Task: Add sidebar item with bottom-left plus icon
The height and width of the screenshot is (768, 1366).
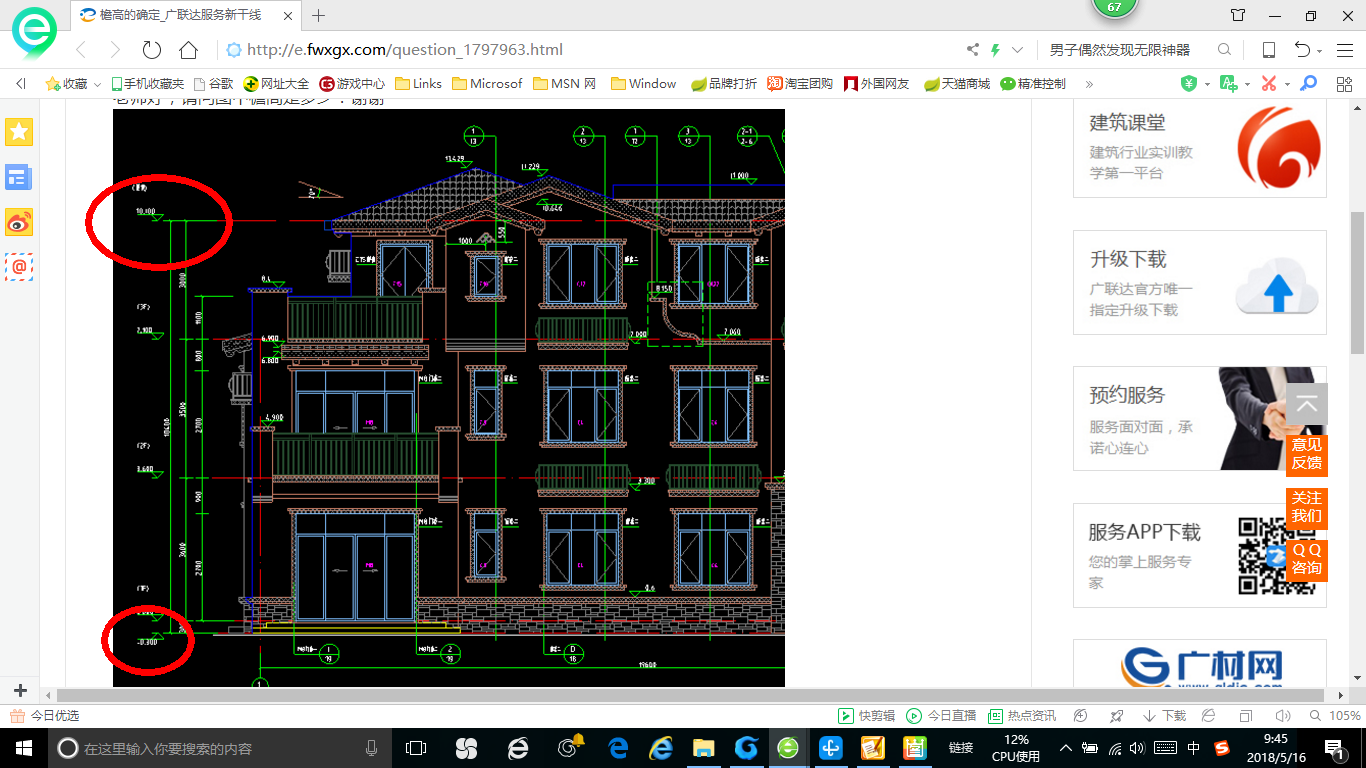Action: coord(20,691)
